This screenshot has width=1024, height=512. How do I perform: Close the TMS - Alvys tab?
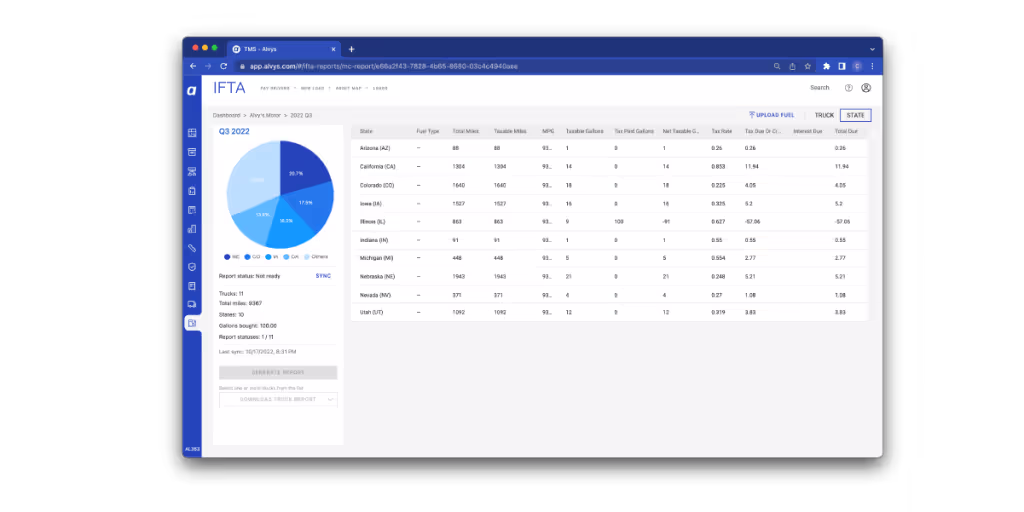[x=333, y=49]
